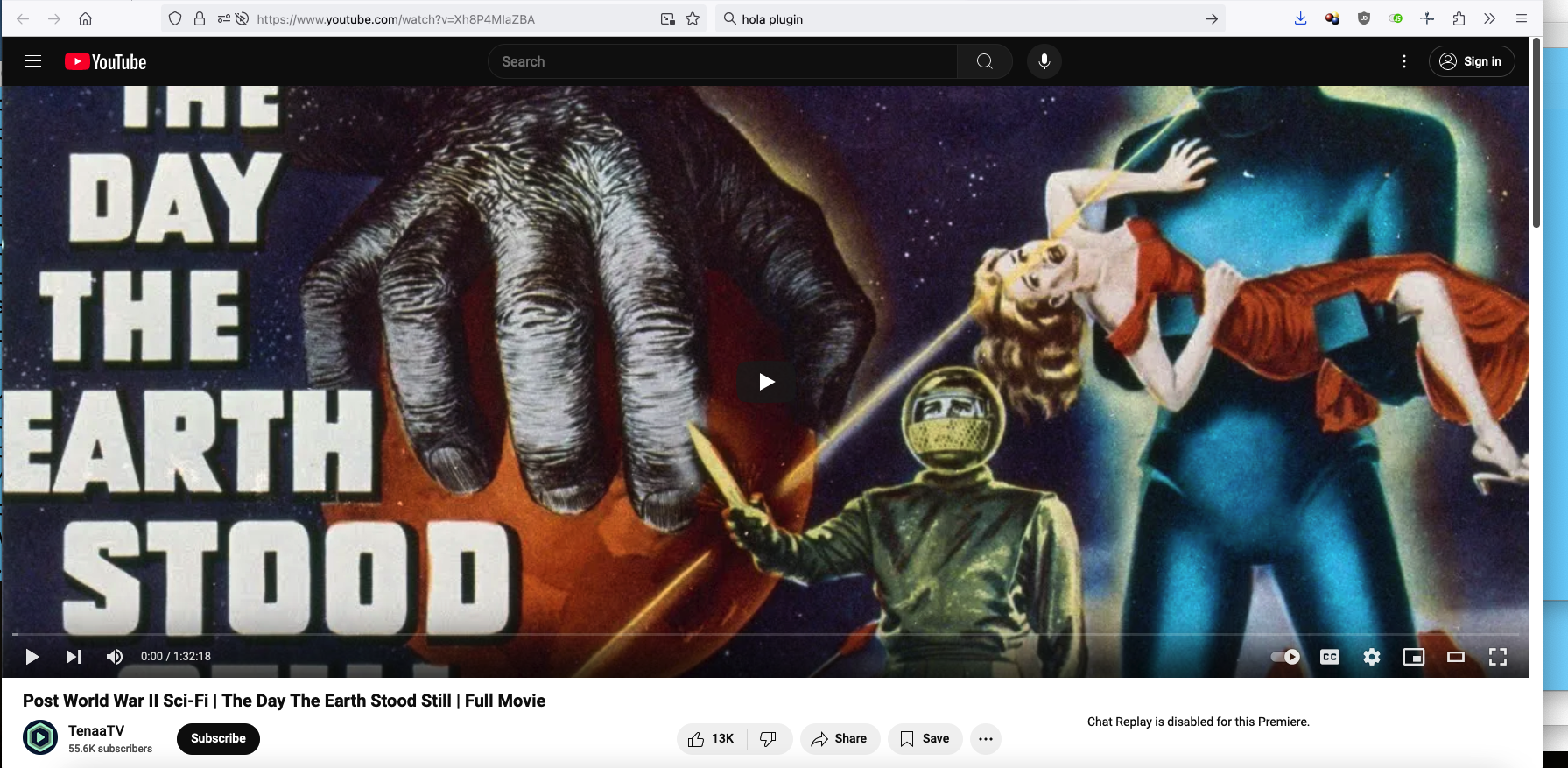Bookmark this page with the star icon
This screenshot has width=1568, height=768.
point(693,18)
